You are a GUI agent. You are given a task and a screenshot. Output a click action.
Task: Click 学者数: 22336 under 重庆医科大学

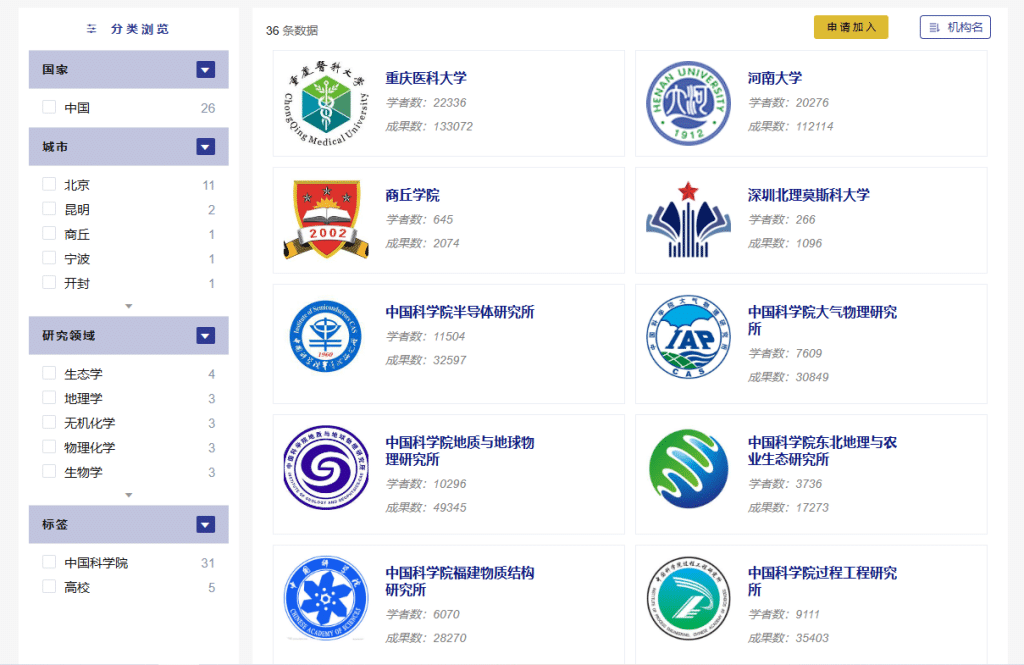426,103
